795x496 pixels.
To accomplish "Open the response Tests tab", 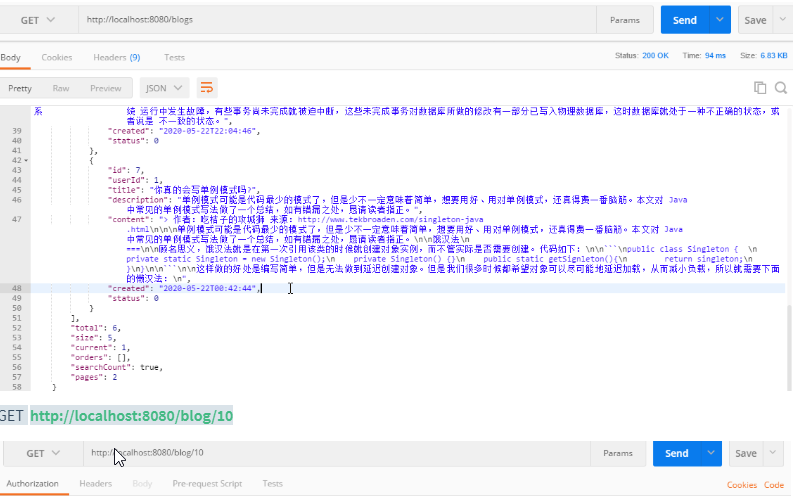I will click(174, 57).
